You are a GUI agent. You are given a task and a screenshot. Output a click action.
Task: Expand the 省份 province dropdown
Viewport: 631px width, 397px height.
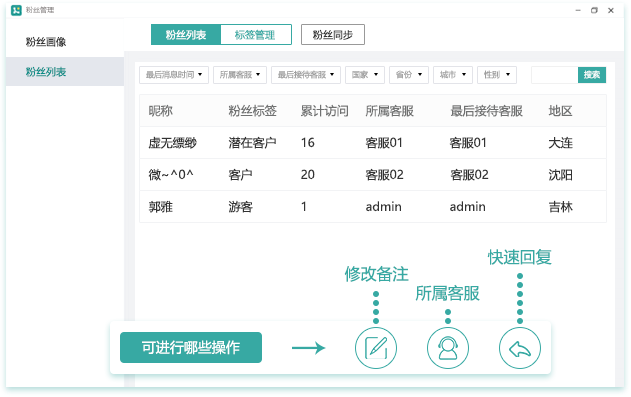click(408, 75)
